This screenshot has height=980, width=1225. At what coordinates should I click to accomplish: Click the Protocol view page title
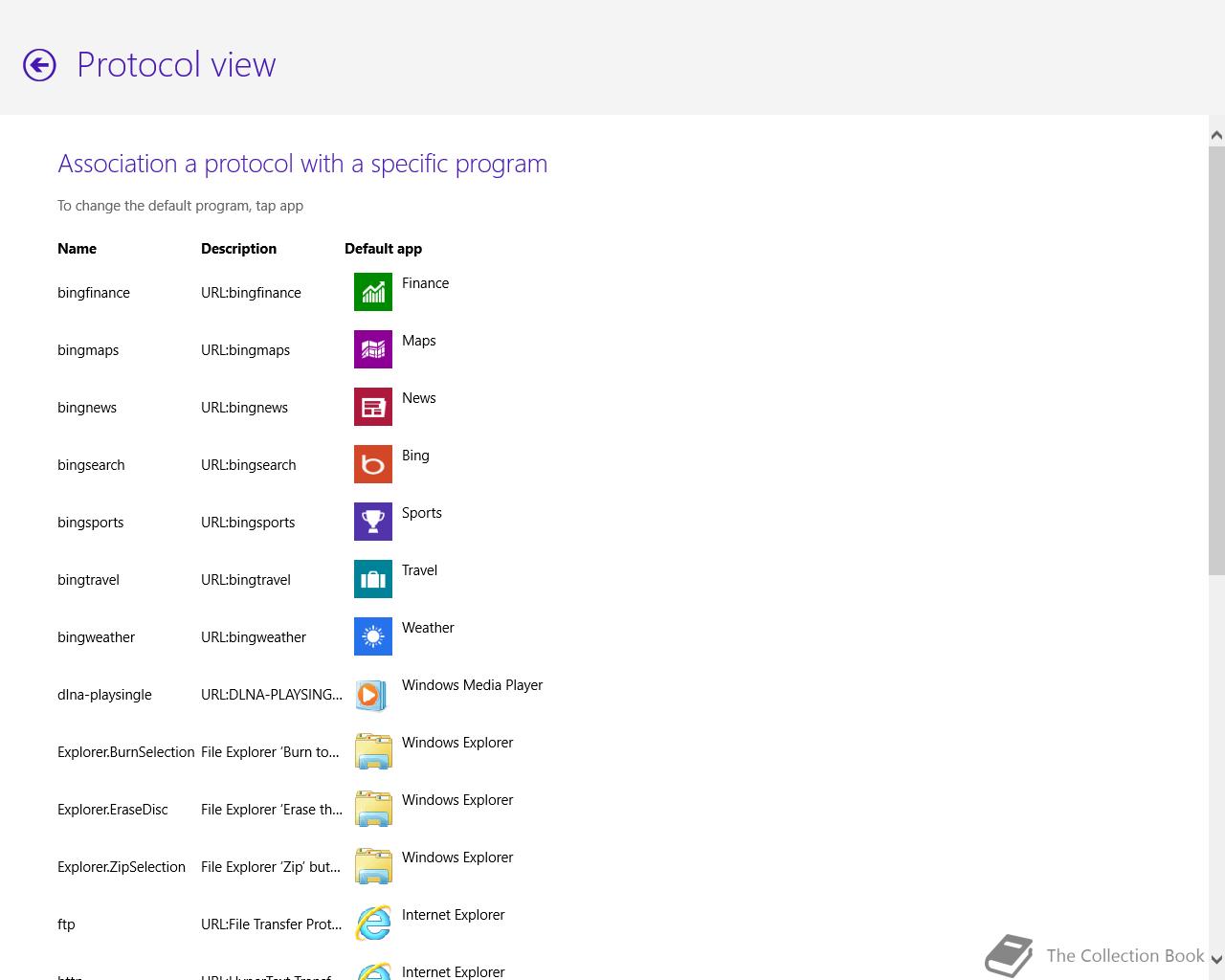pos(176,65)
